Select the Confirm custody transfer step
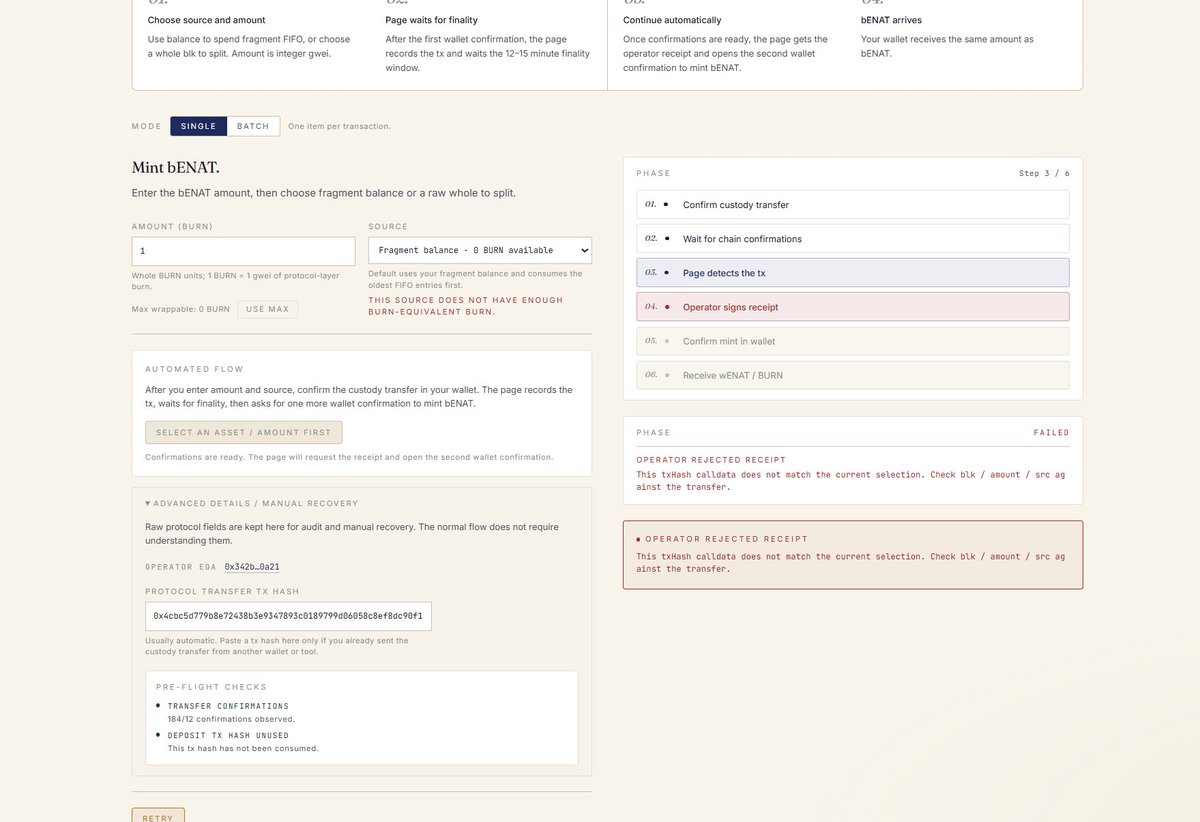This screenshot has height=822, width=1200. point(853,205)
